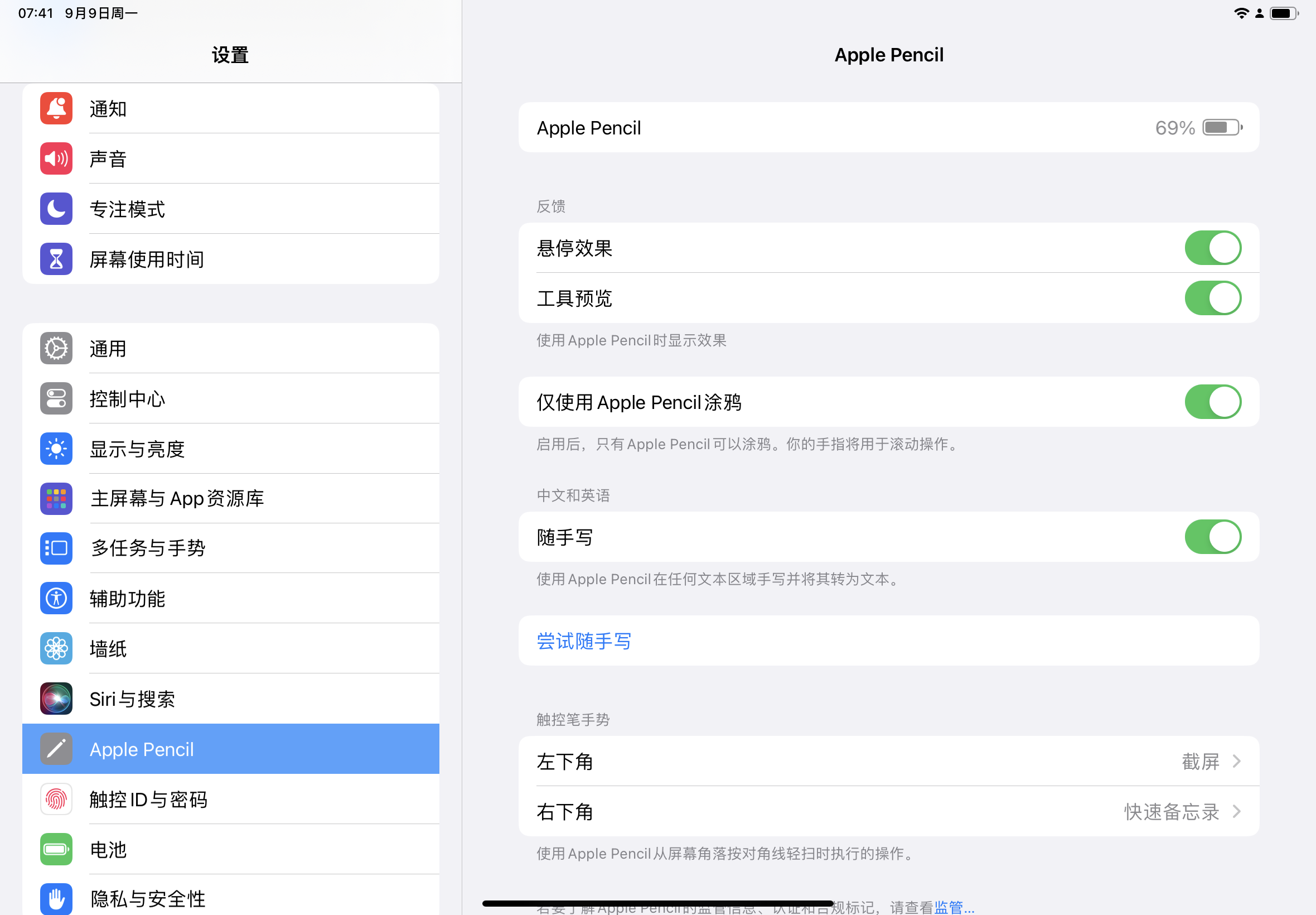The image size is (1316, 915).
Task: Toggle 仅使用 Apple Pencil 涂鸦 off
Action: pos(1212,402)
